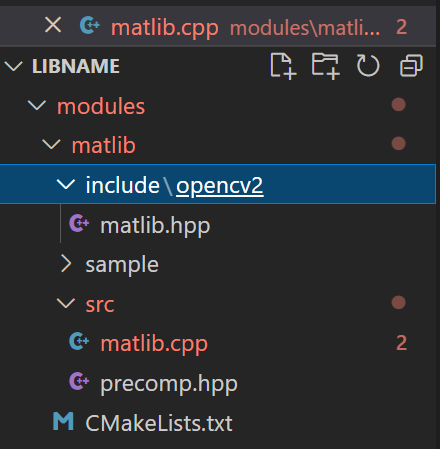Open matlib.cpp from open editors list

[165, 28]
